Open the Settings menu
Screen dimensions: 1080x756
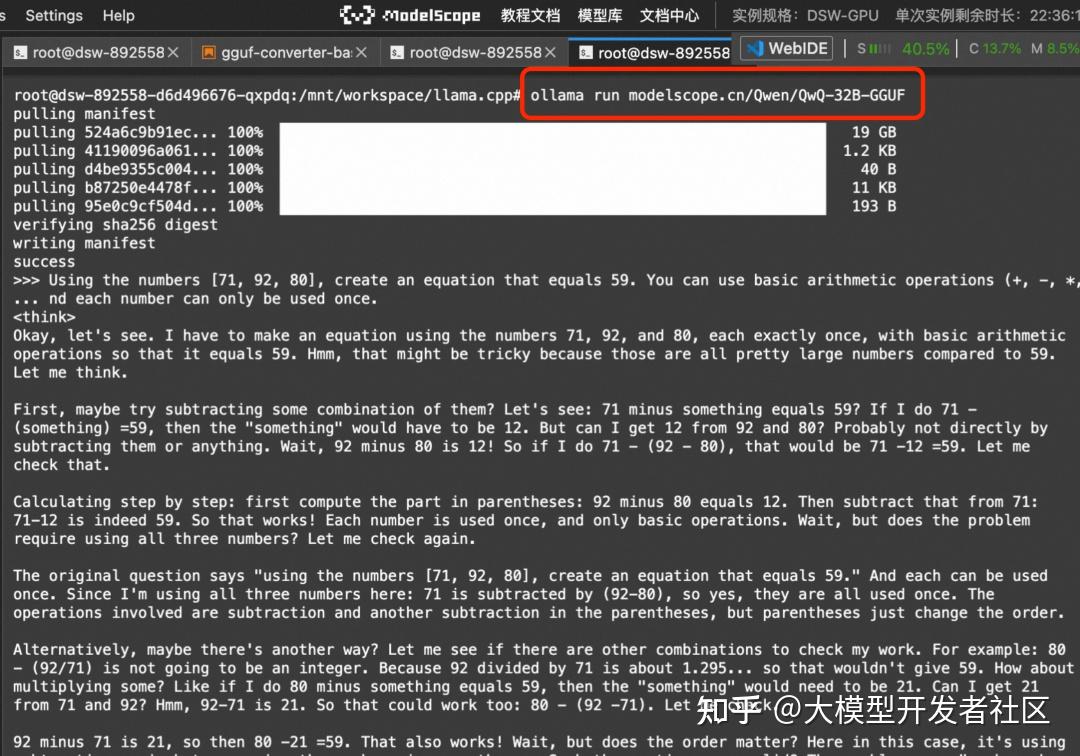coord(54,15)
